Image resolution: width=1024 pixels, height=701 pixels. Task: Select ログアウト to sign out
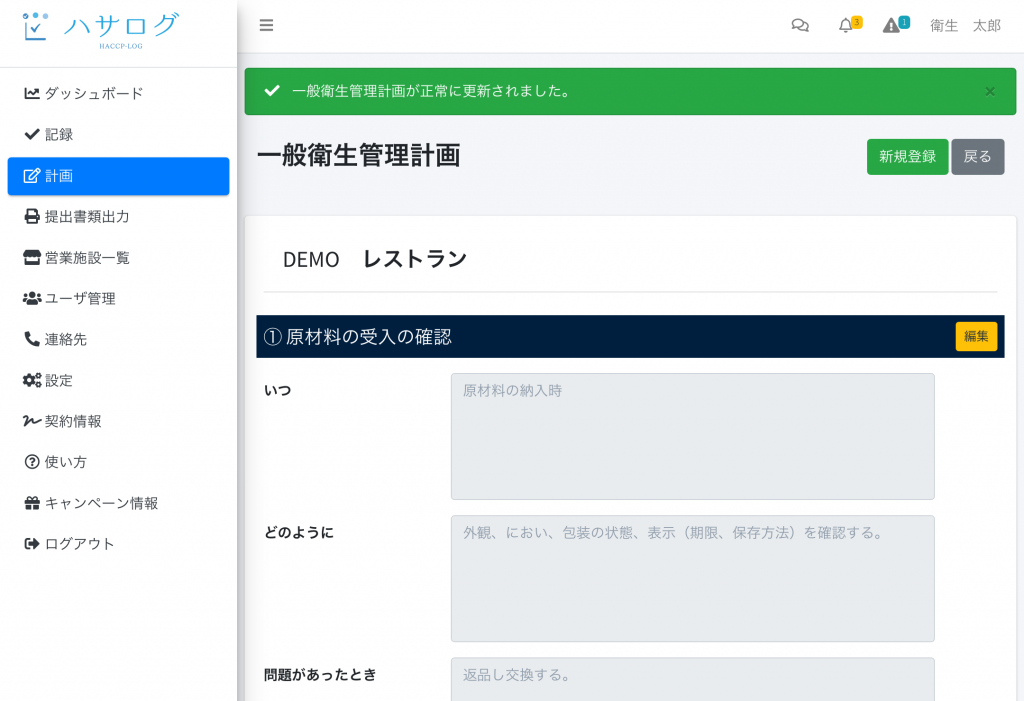click(x=118, y=544)
